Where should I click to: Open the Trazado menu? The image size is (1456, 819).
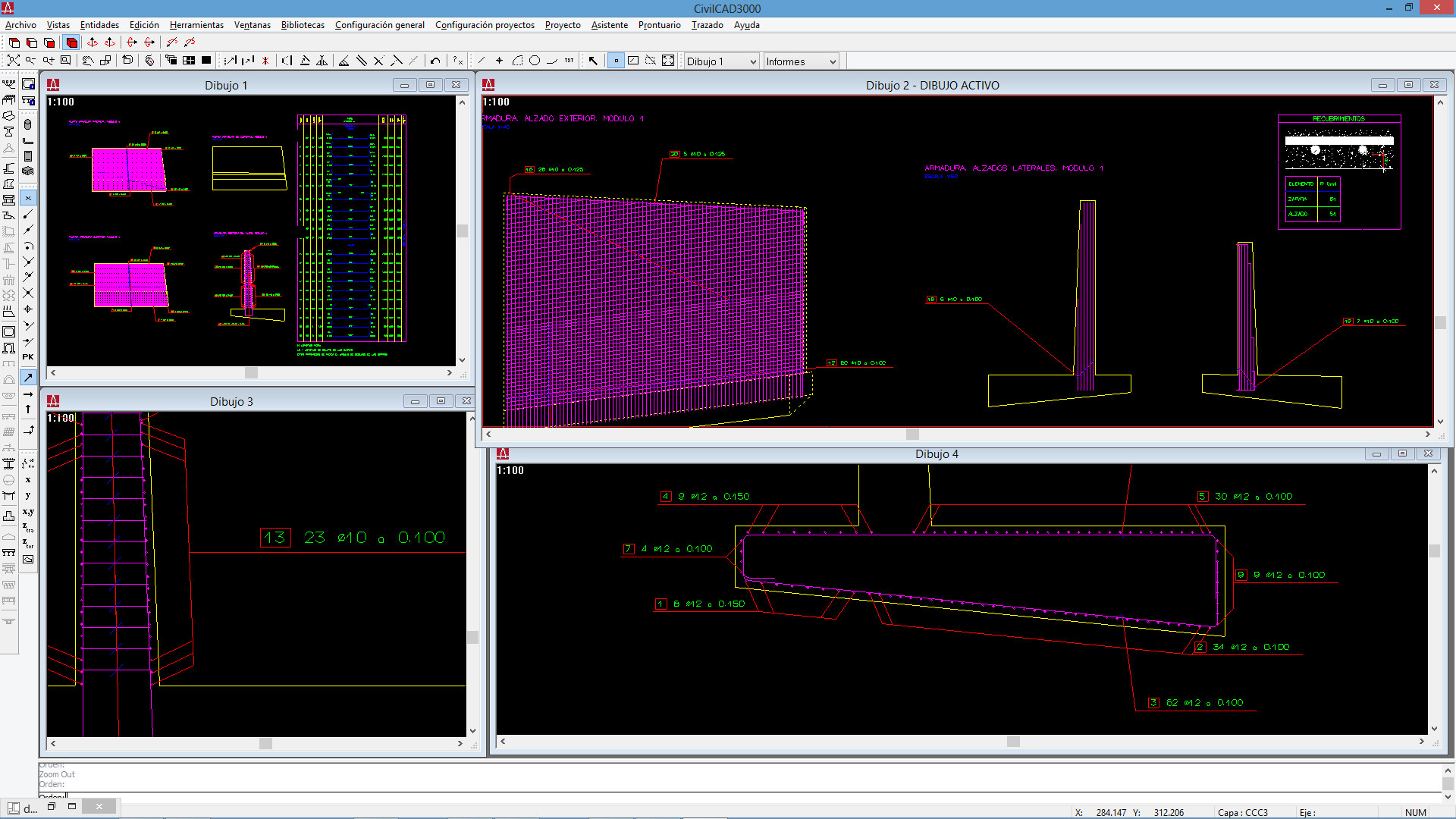click(x=707, y=25)
